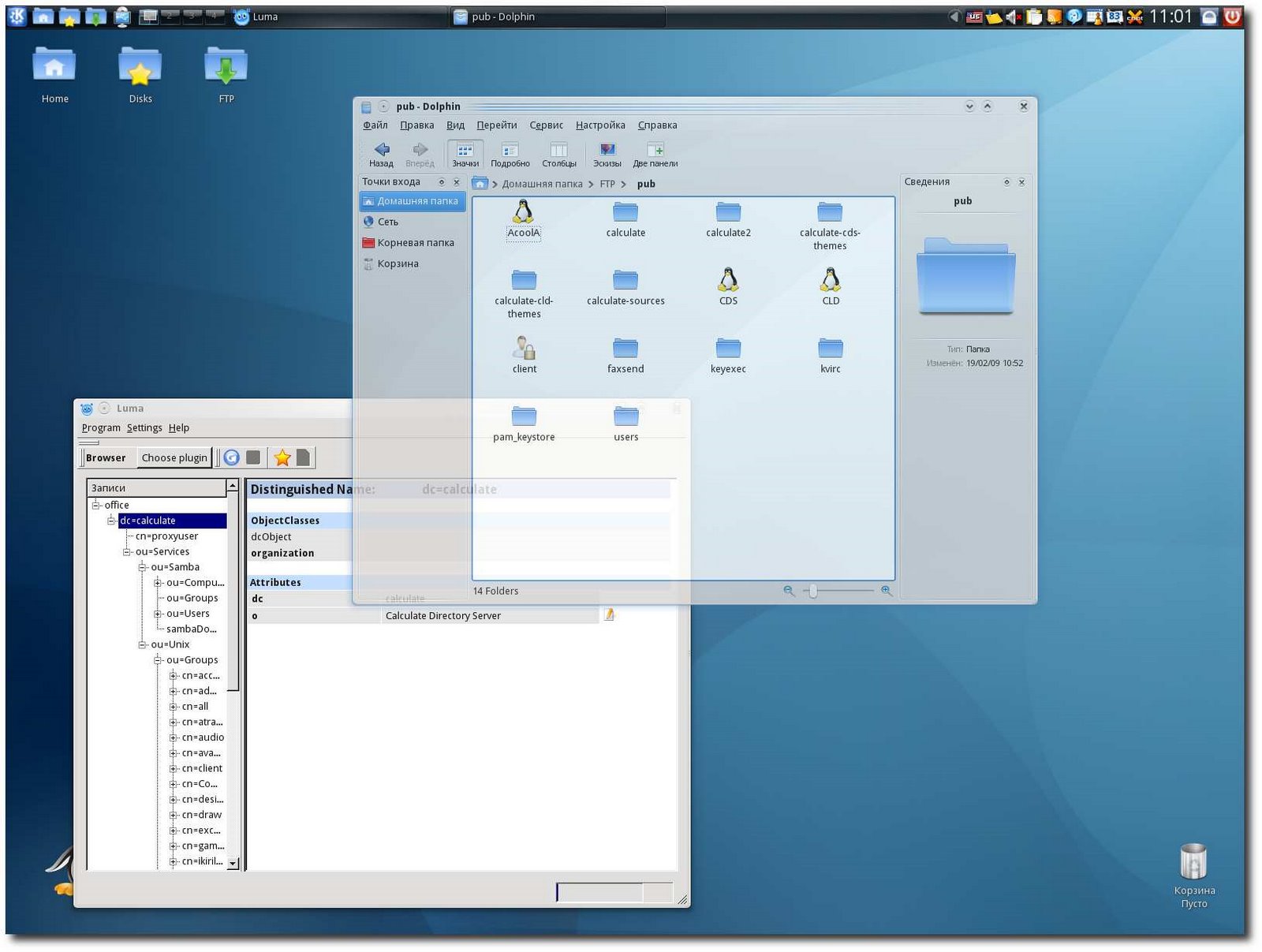Select Домашняя папка in Dolphin places
This screenshot has height=952, width=1262.
tap(413, 201)
